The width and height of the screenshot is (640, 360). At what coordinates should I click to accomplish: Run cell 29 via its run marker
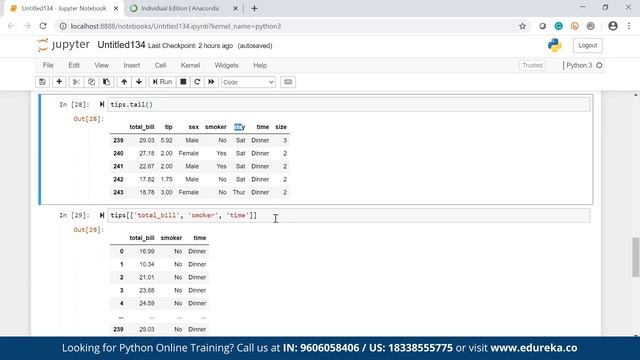pyautogui.click(x=102, y=215)
